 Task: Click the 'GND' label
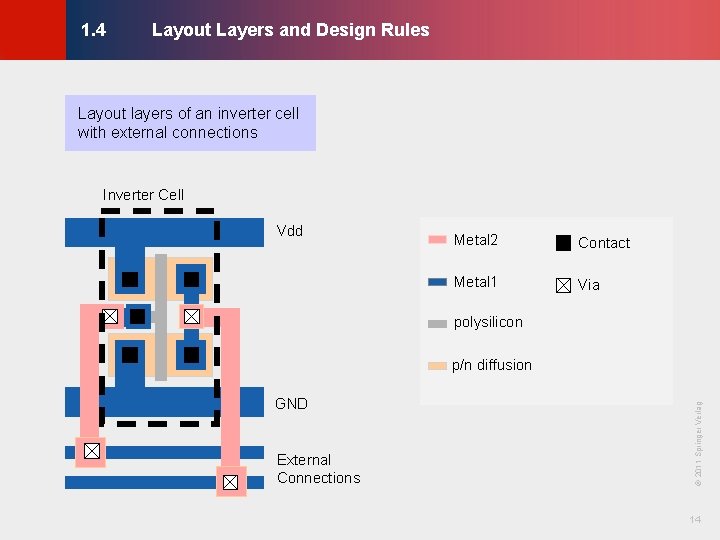pos(291,404)
